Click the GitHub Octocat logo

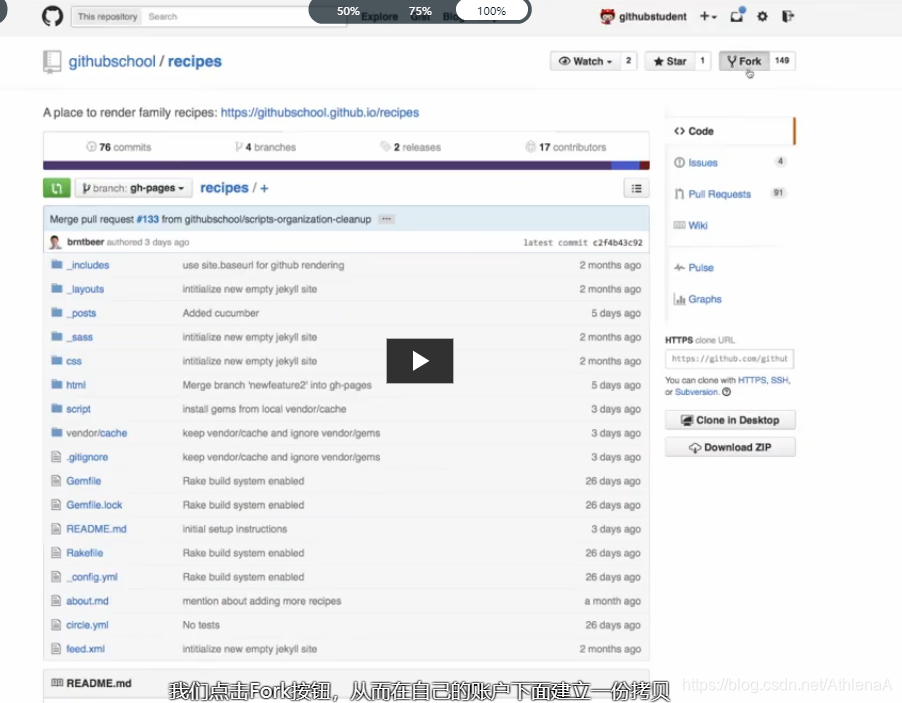[52, 16]
